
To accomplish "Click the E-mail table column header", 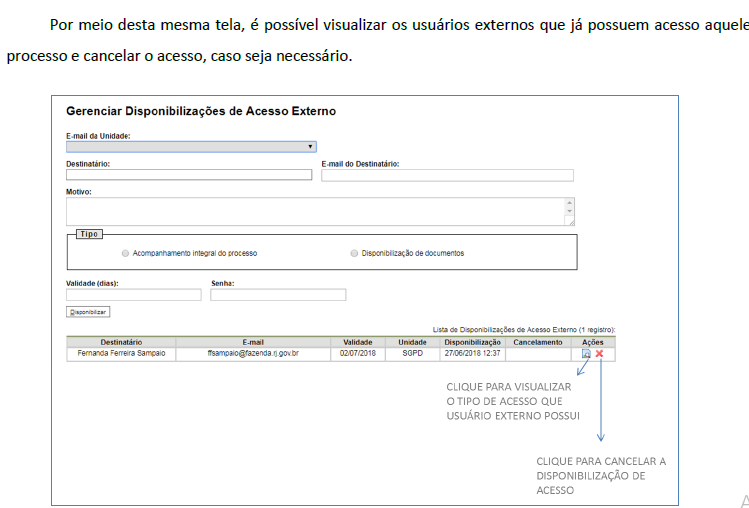I will pyautogui.click(x=253, y=342).
